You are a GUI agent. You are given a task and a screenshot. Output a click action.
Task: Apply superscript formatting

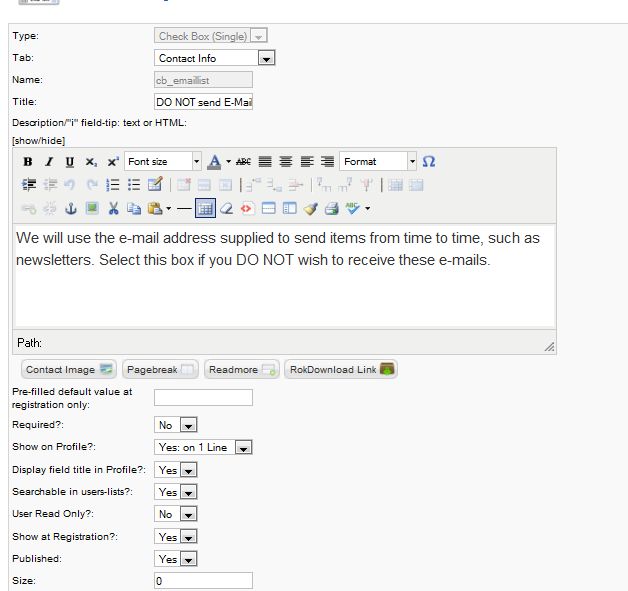pyautogui.click(x=113, y=162)
